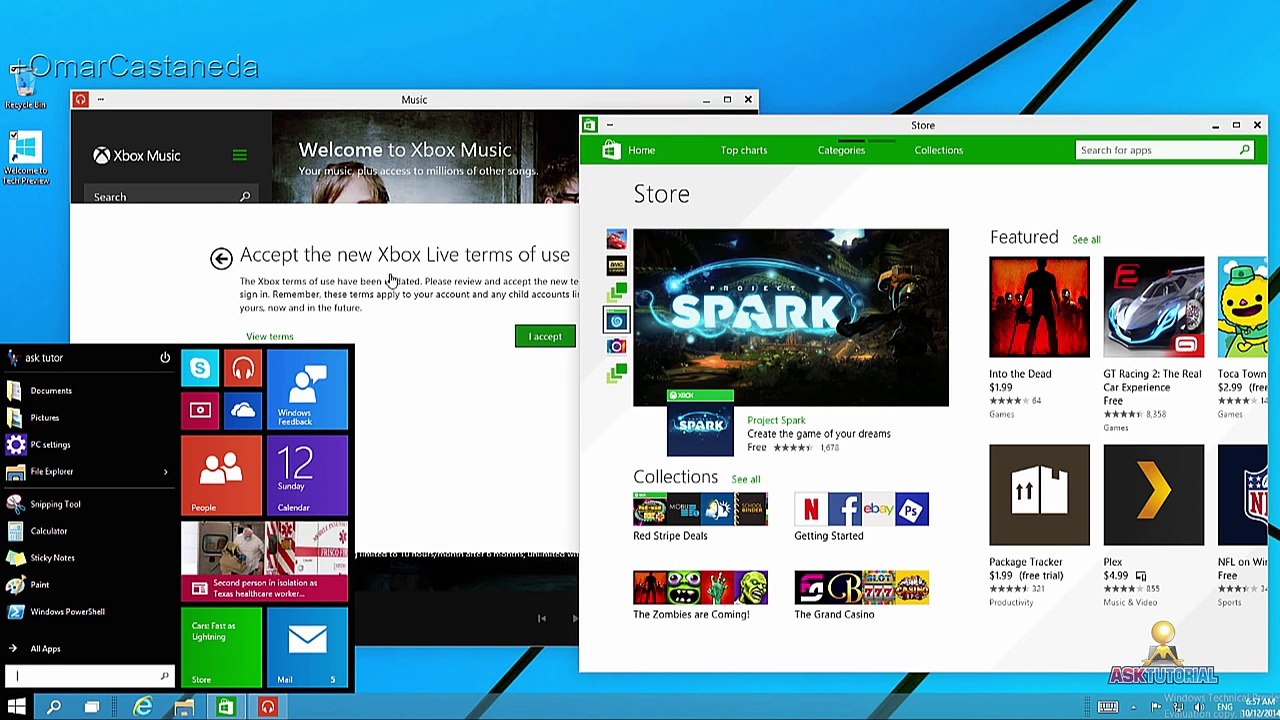Launch the Music headphones tile in Start menu
Viewport: 1280px width, 720px height.
click(x=243, y=369)
